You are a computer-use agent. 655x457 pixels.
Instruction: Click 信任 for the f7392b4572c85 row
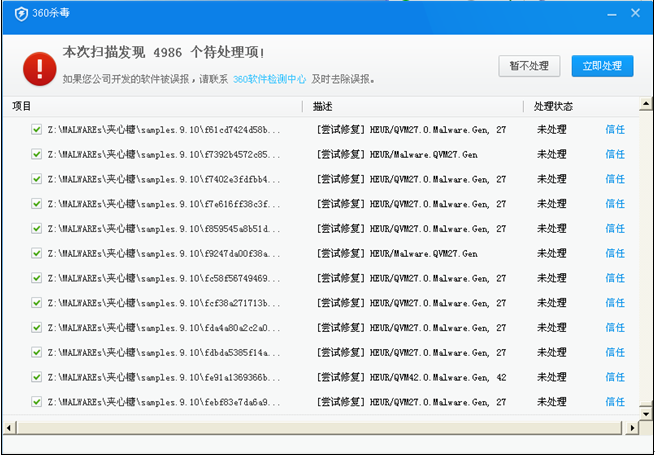pos(615,154)
